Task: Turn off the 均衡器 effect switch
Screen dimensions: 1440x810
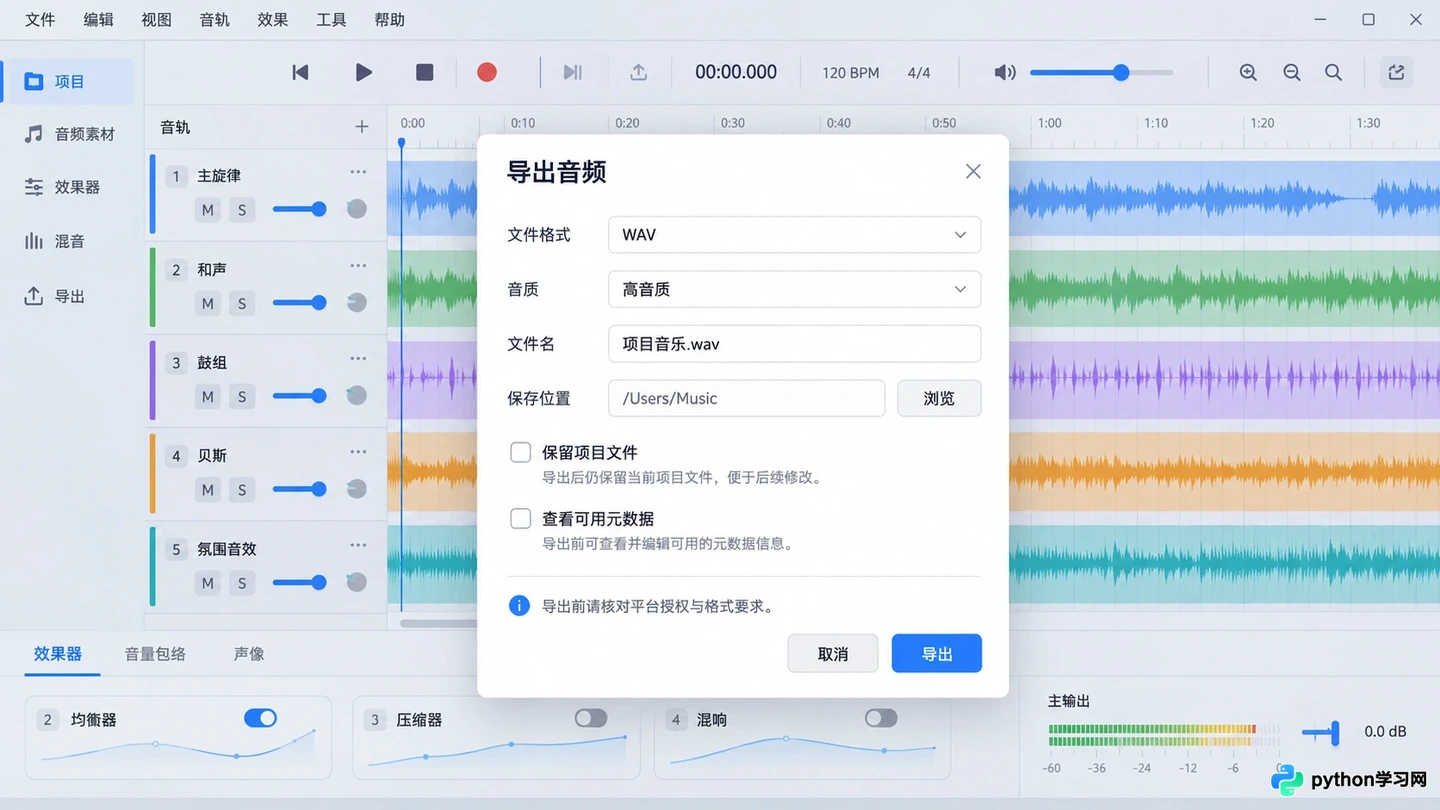Action: pyautogui.click(x=260, y=718)
